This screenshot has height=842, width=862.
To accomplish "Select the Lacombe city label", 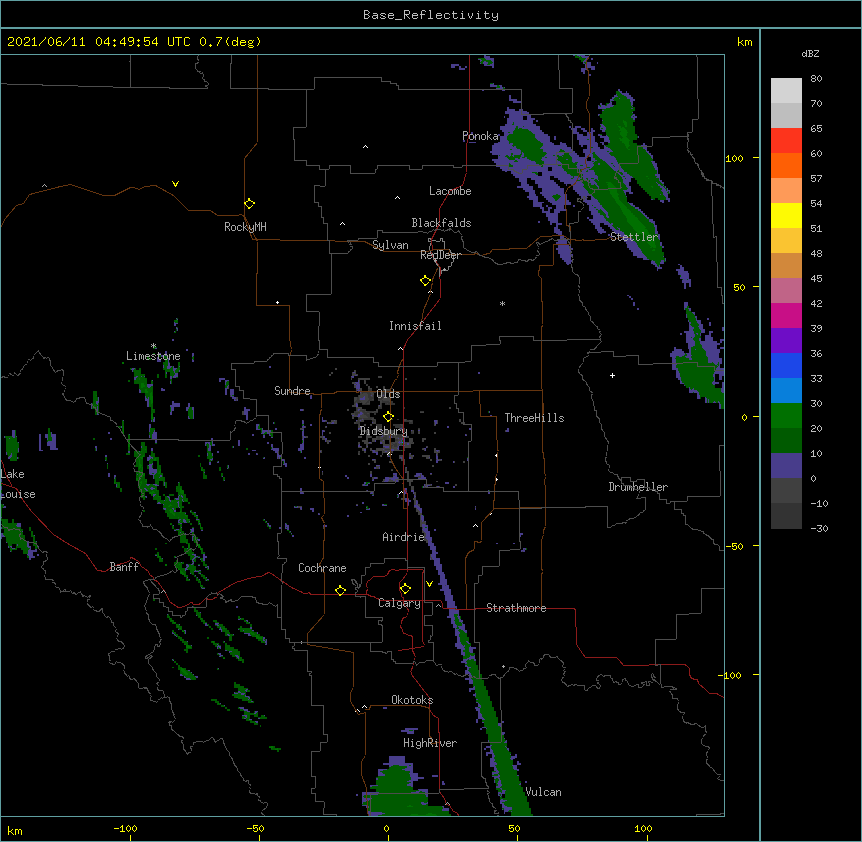I will [x=450, y=191].
